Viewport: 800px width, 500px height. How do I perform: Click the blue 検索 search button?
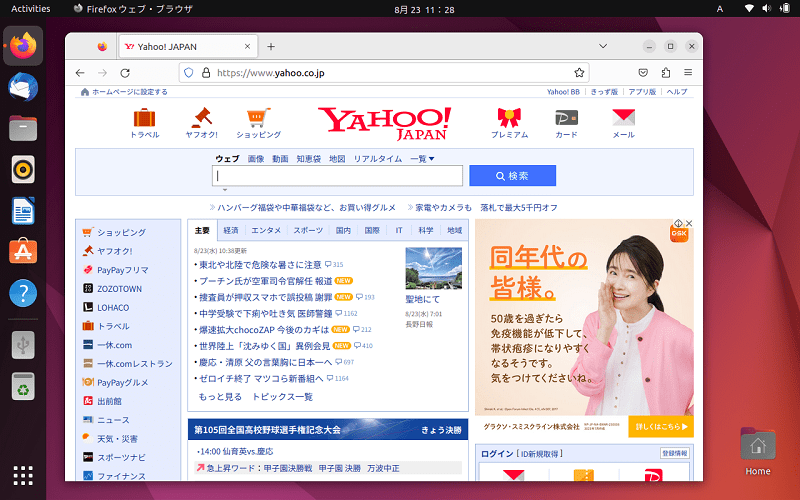click(512, 176)
